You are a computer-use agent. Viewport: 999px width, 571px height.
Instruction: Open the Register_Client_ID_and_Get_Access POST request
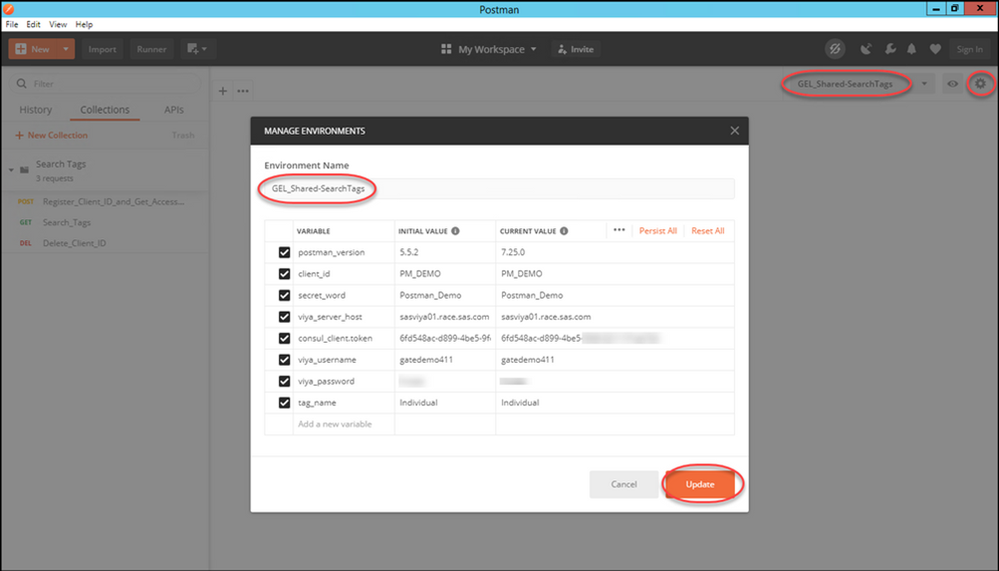(105, 201)
